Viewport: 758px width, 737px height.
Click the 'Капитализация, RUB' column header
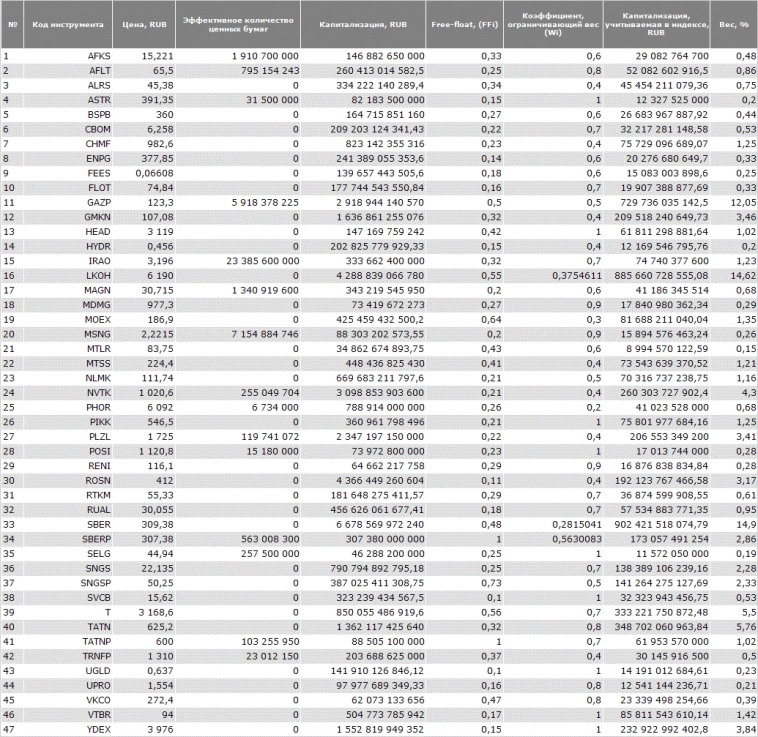click(363, 24)
